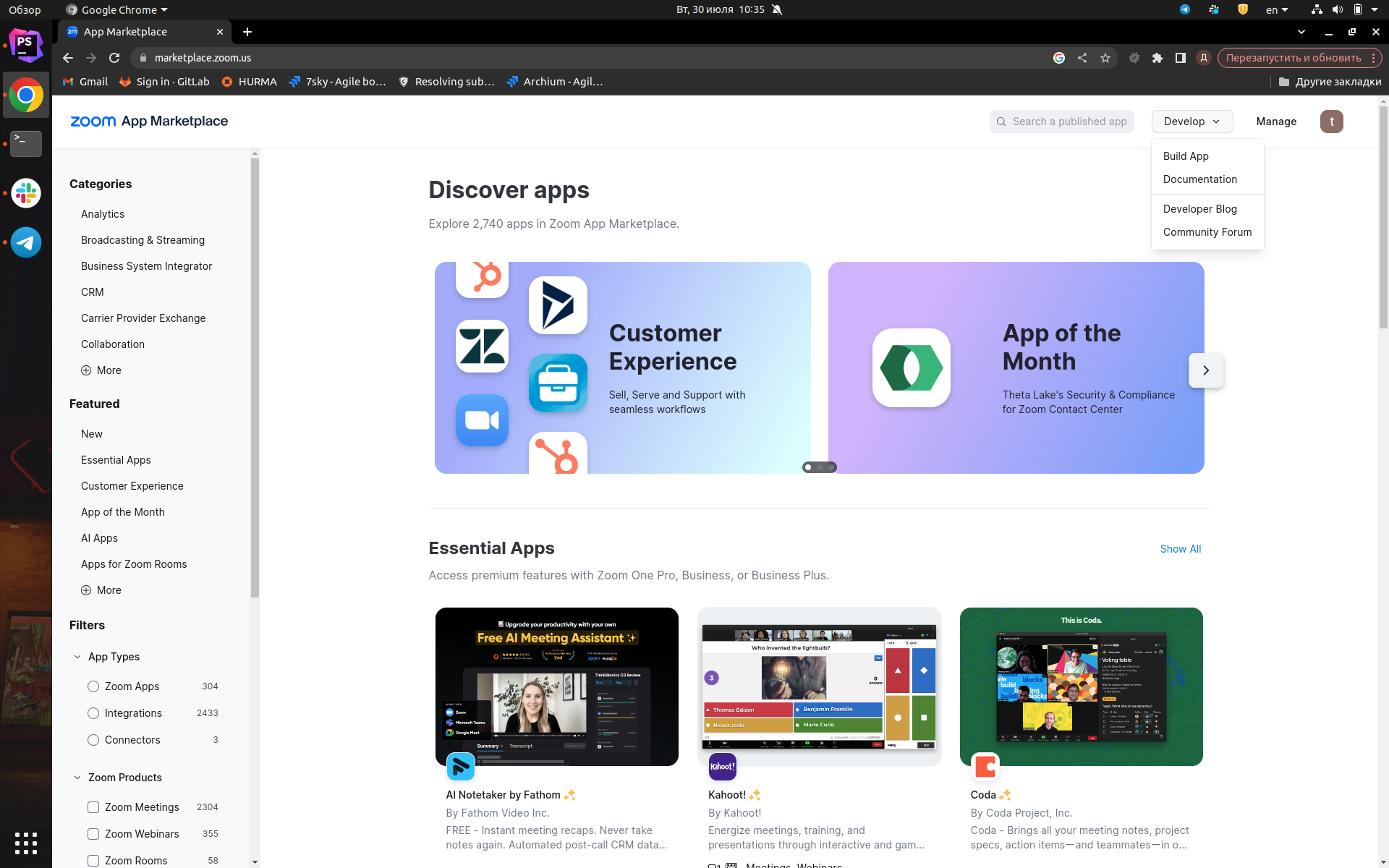Viewport: 1389px width, 868px height.
Task: Advance carousel with next arrow
Action: coord(1206,370)
